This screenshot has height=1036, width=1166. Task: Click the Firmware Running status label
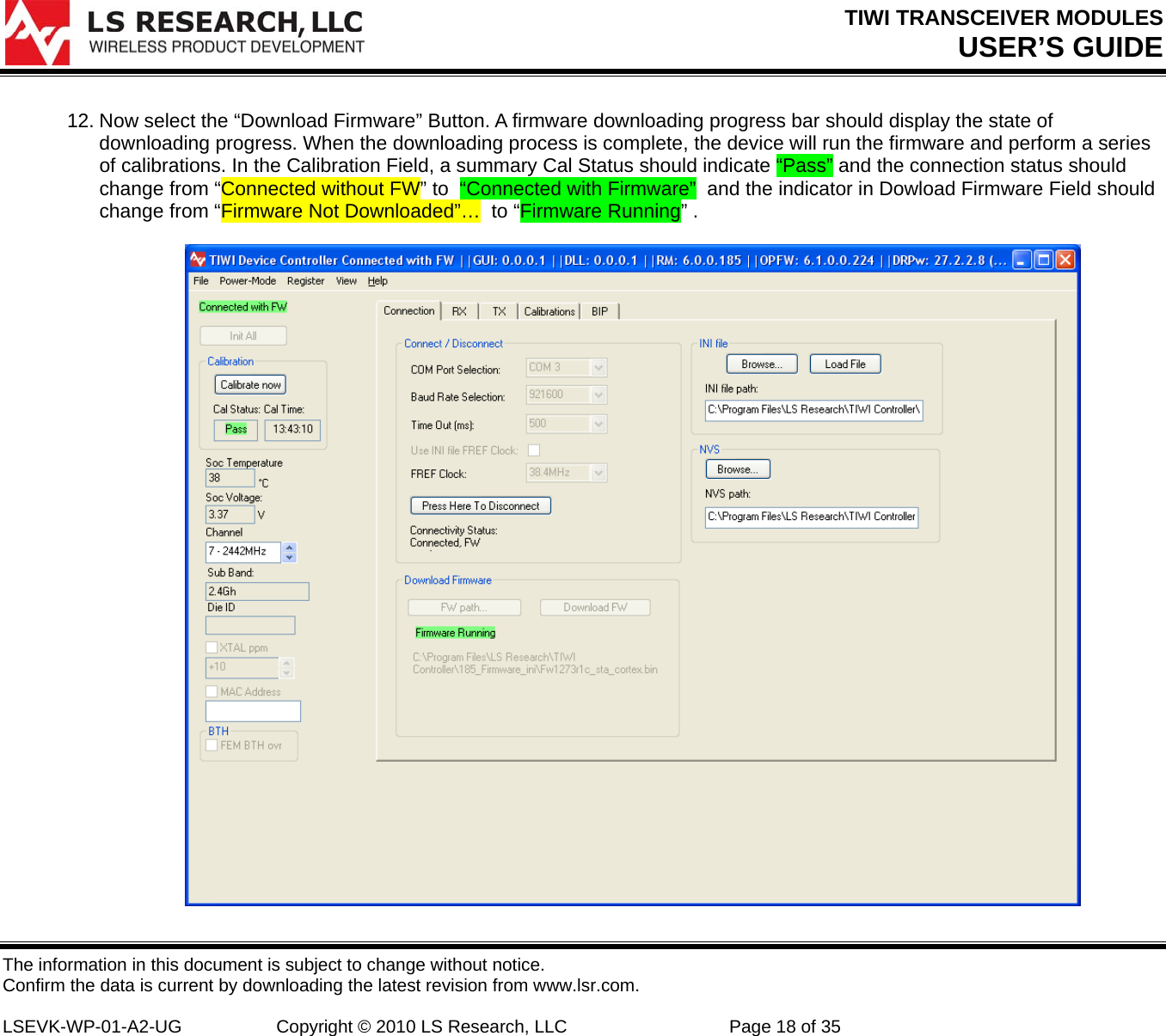(456, 633)
